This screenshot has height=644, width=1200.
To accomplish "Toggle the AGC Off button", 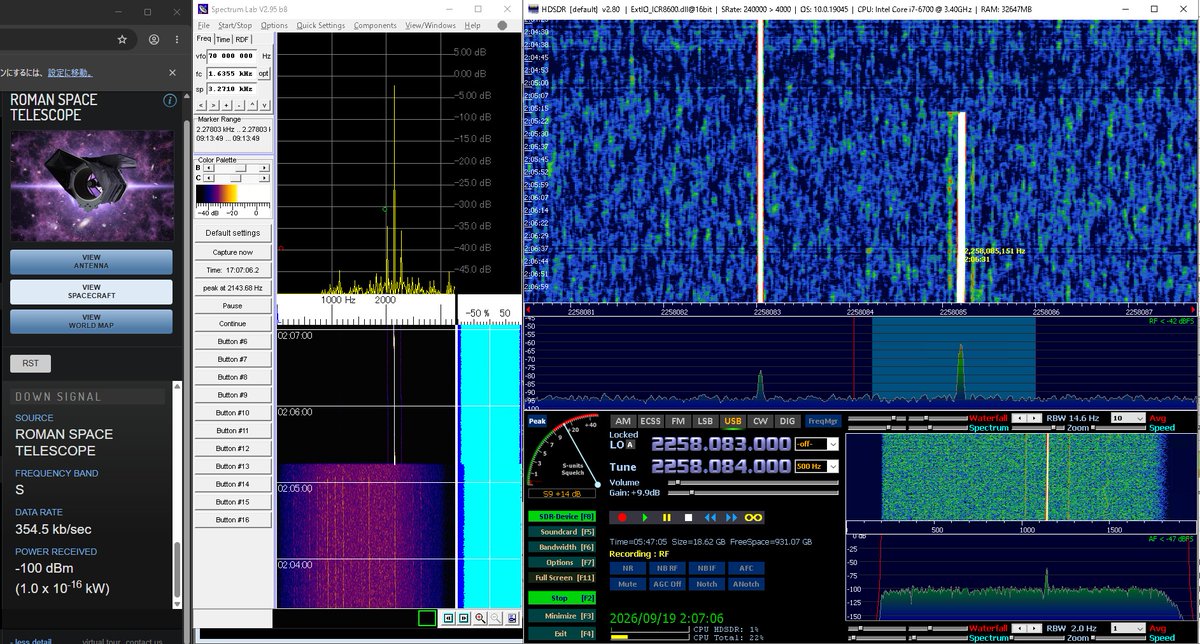I will [x=668, y=583].
